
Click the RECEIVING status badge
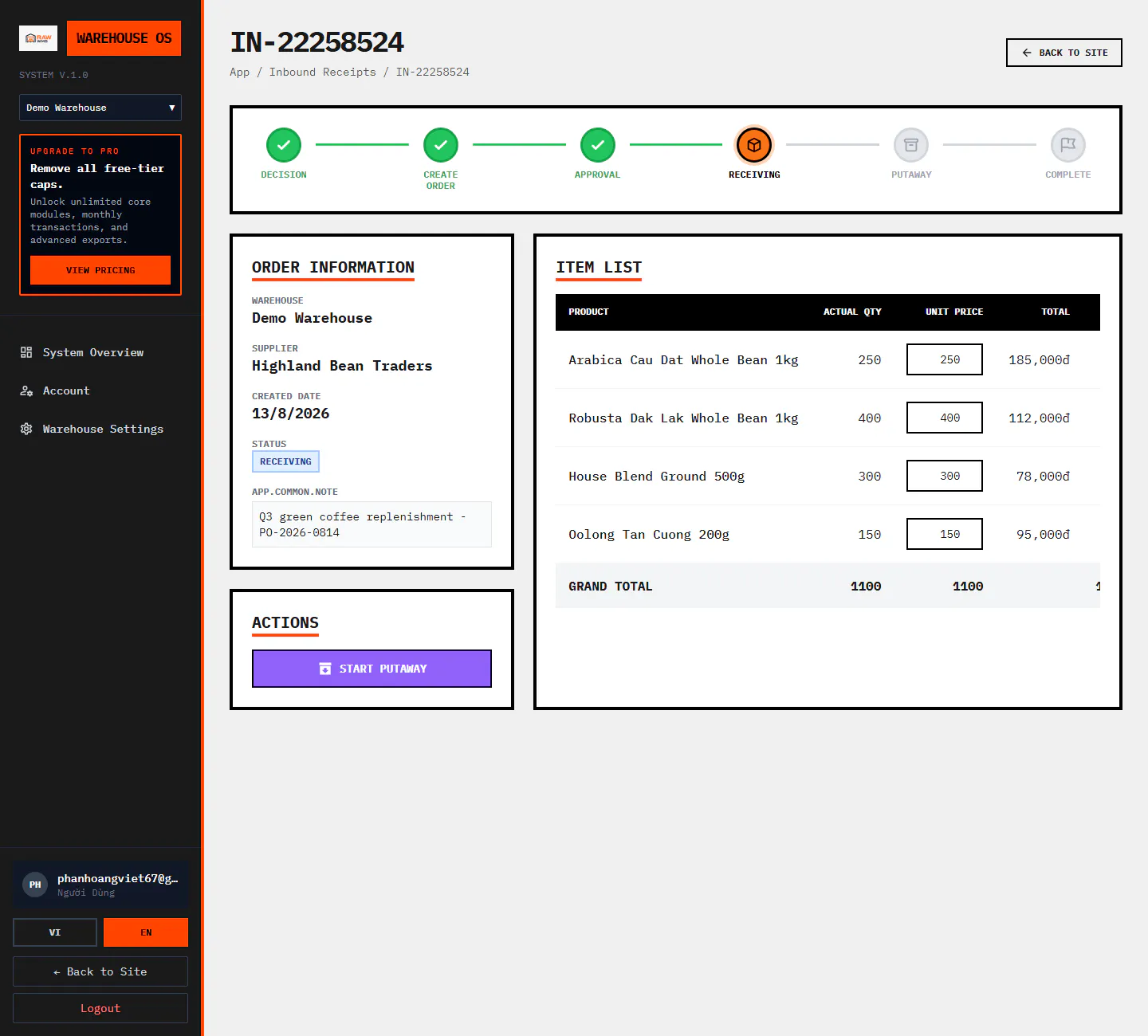click(x=285, y=461)
